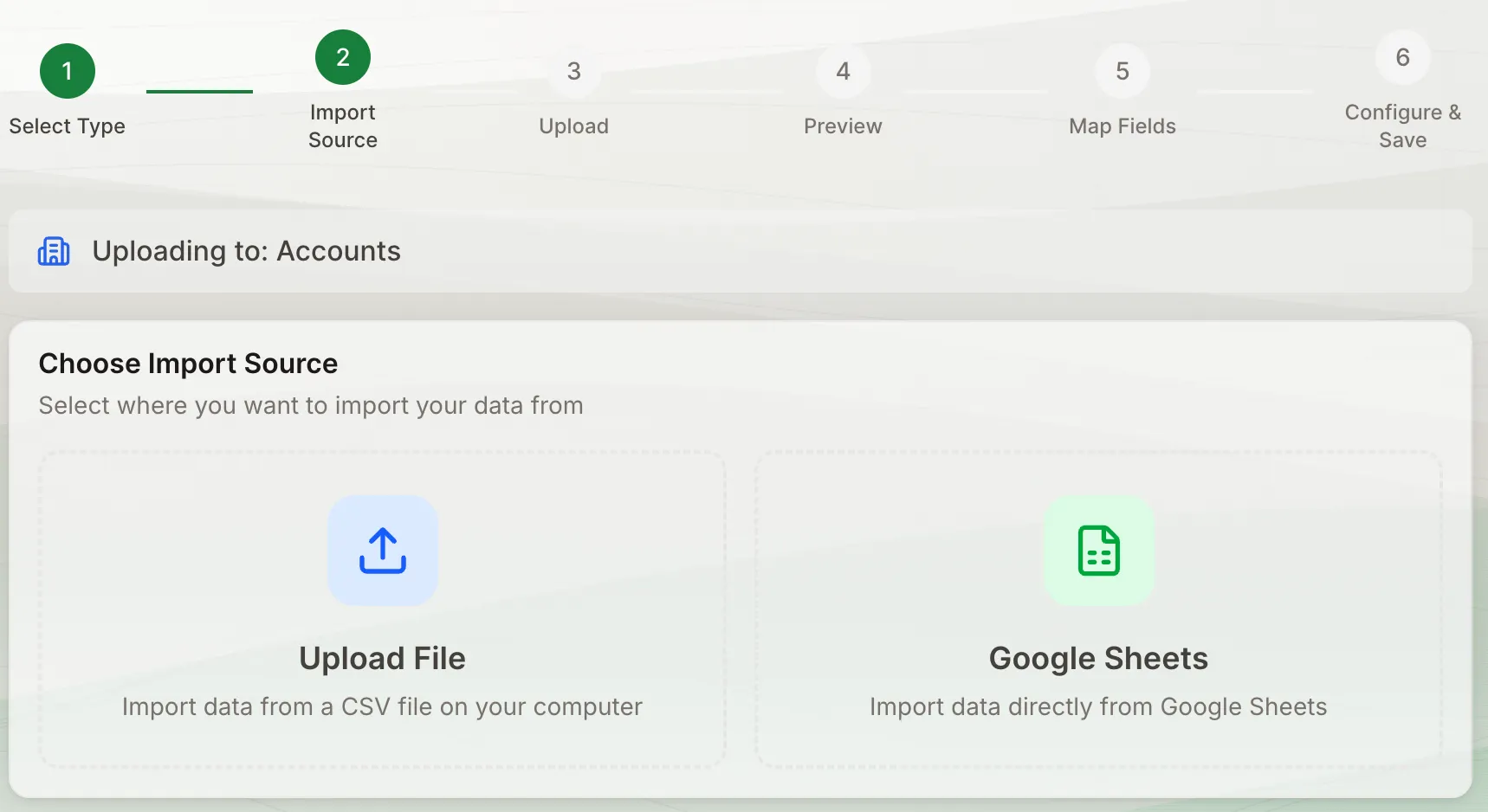
Task: Click the step 3 Upload circle
Action: coord(573,71)
